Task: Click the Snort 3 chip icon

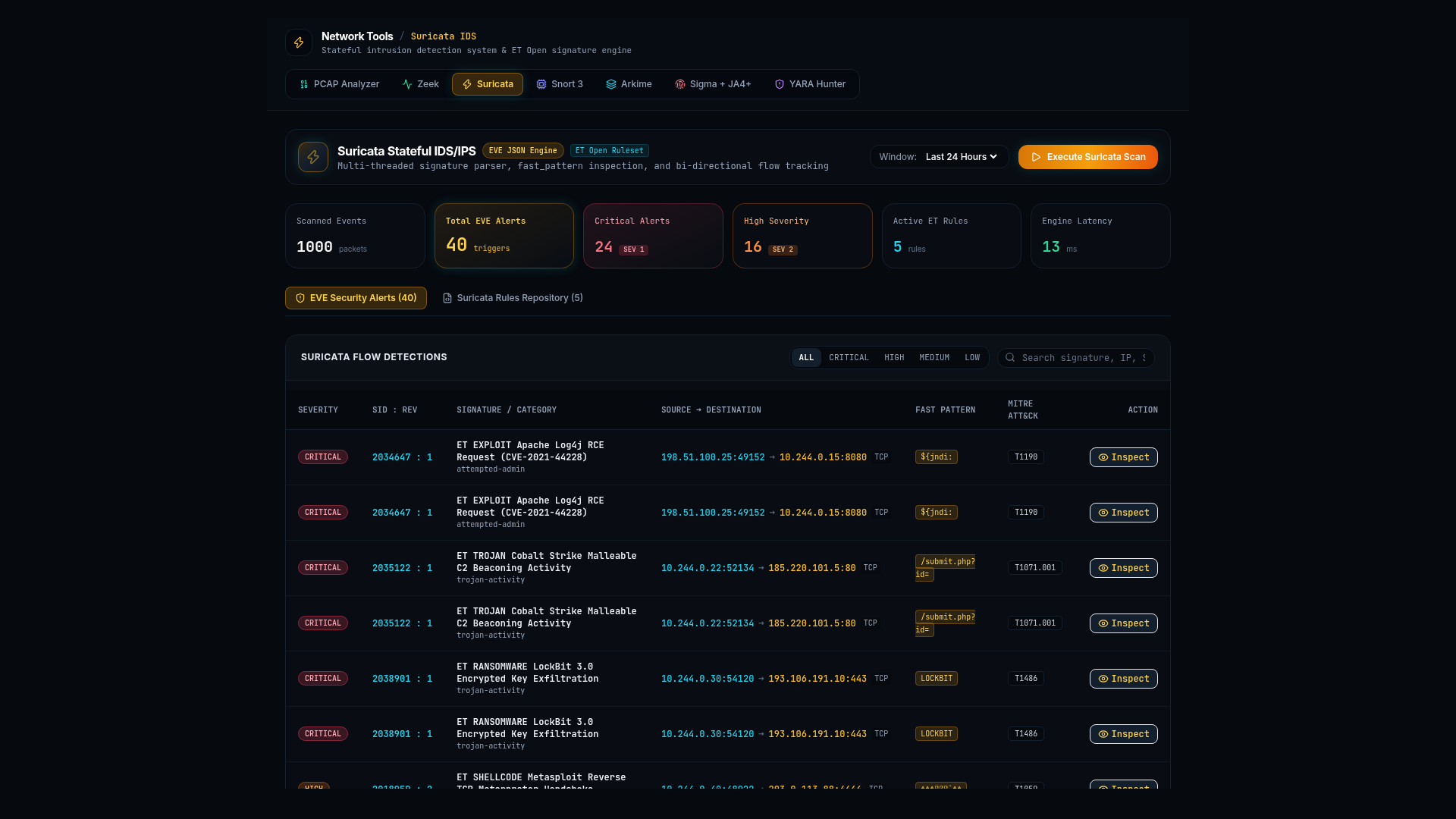Action: click(541, 84)
